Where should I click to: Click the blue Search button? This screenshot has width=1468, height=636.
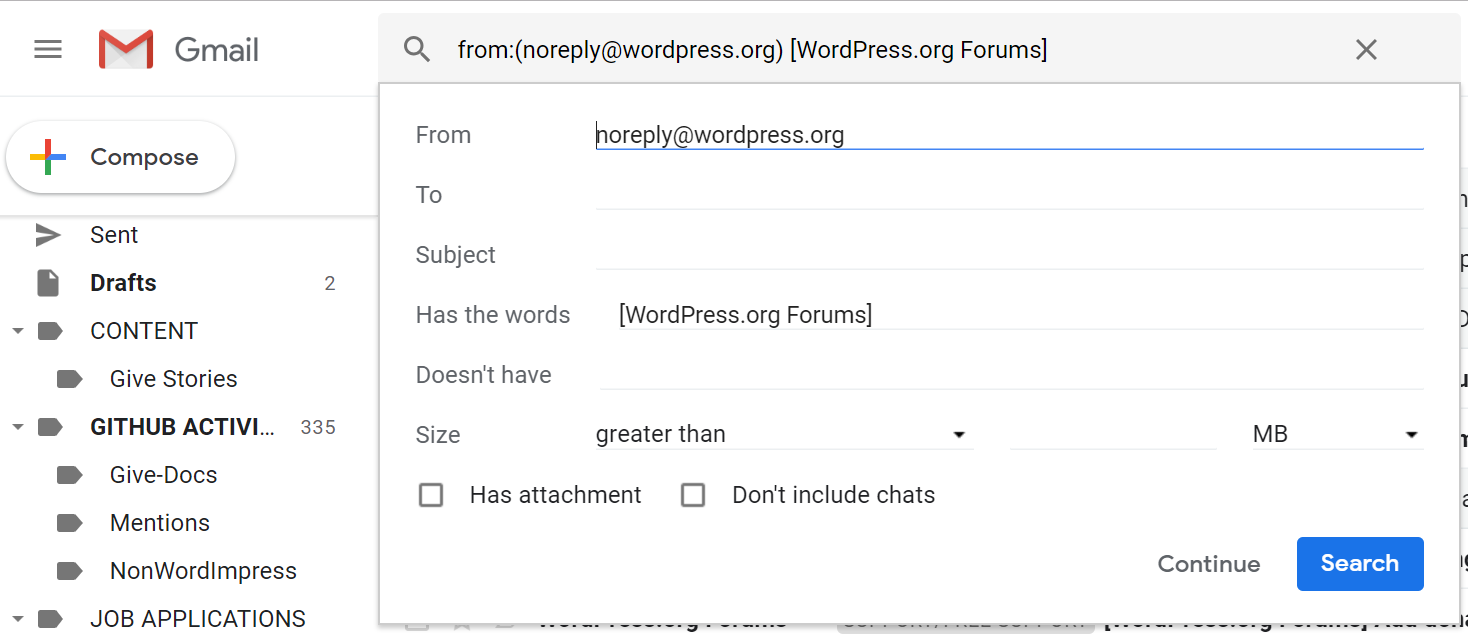[1360, 564]
